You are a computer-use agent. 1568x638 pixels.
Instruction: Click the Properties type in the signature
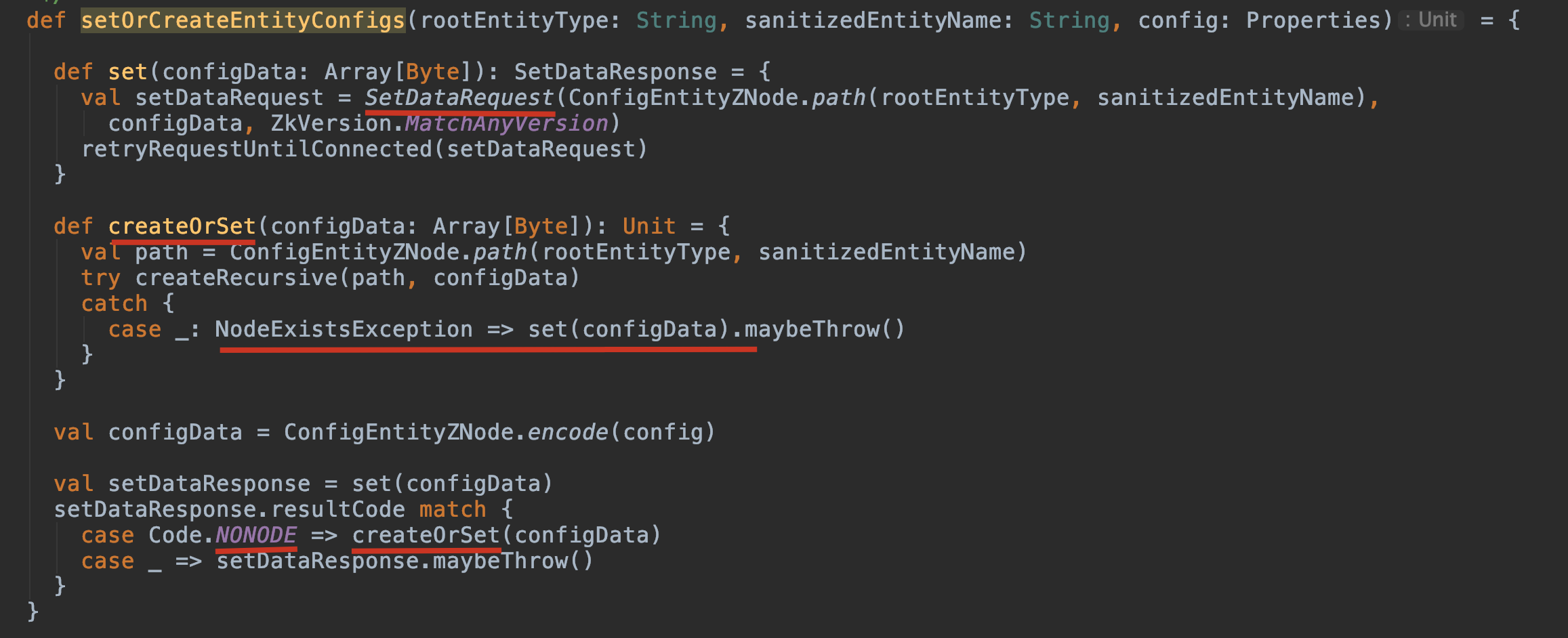[1313, 20]
